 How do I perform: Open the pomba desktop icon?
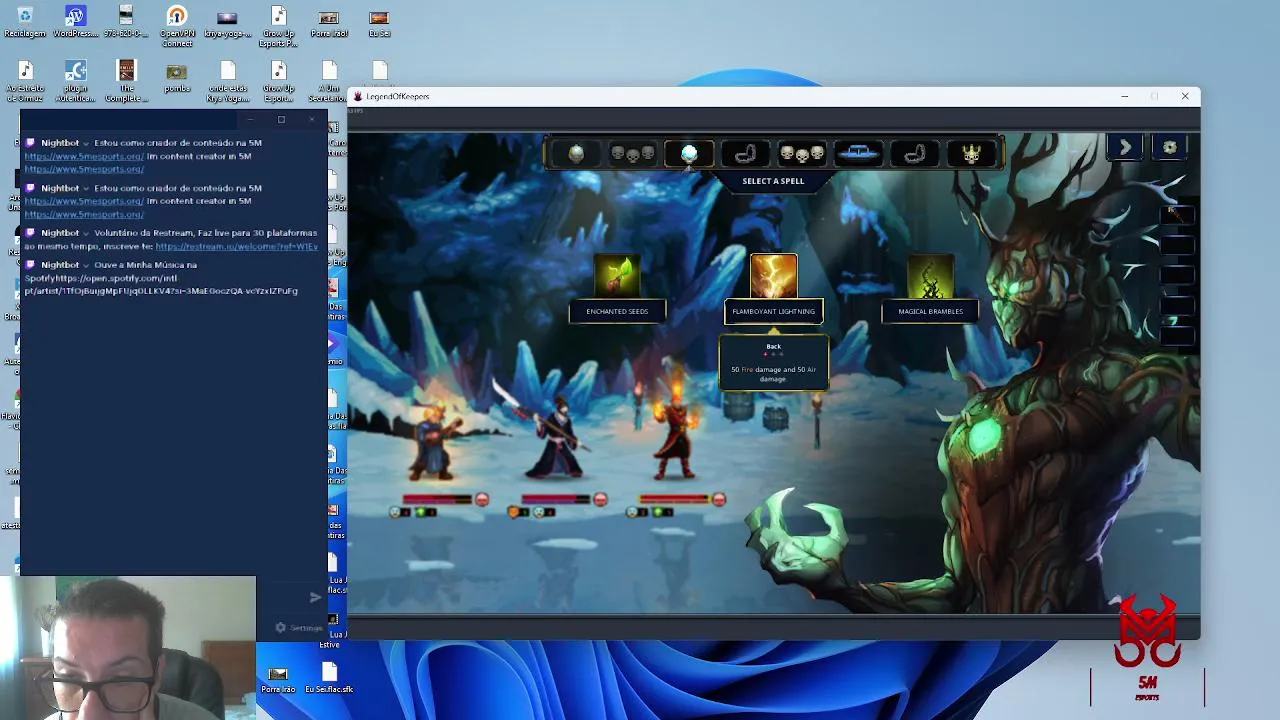coord(177,78)
